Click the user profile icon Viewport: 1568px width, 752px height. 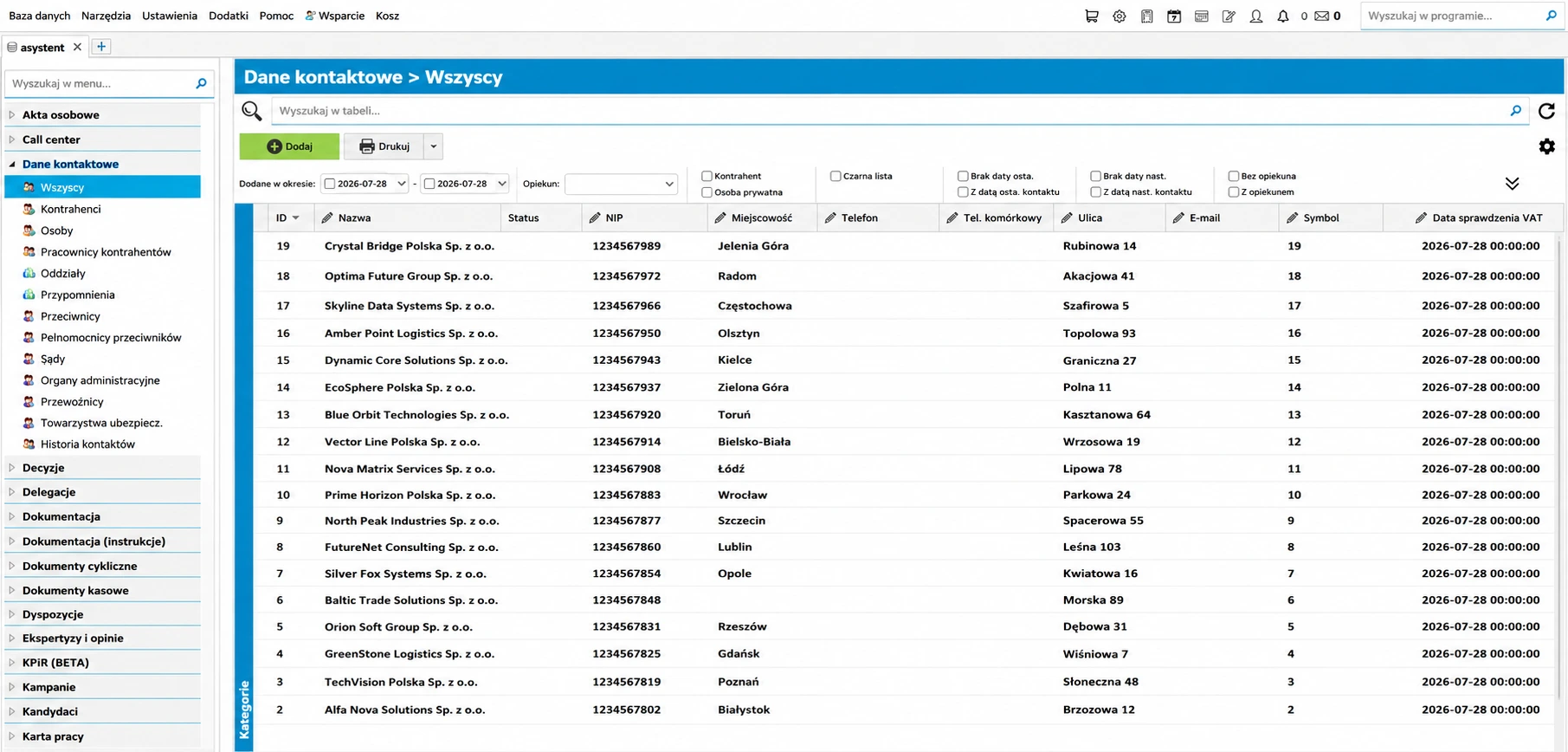1255,16
